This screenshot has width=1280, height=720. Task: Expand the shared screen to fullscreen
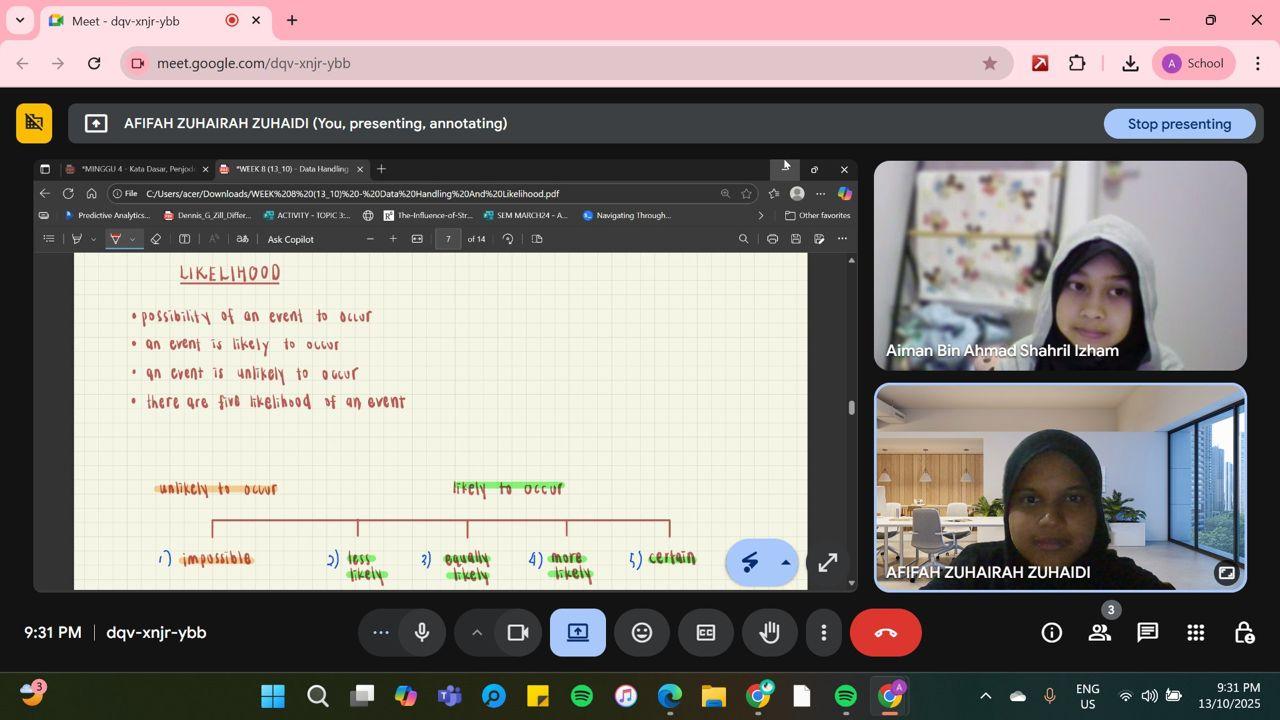(828, 563)
